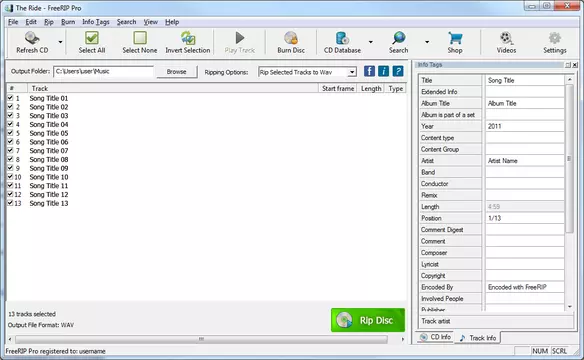
Task: Click the Facebook icon button
Action: click(x=369, y=71)
